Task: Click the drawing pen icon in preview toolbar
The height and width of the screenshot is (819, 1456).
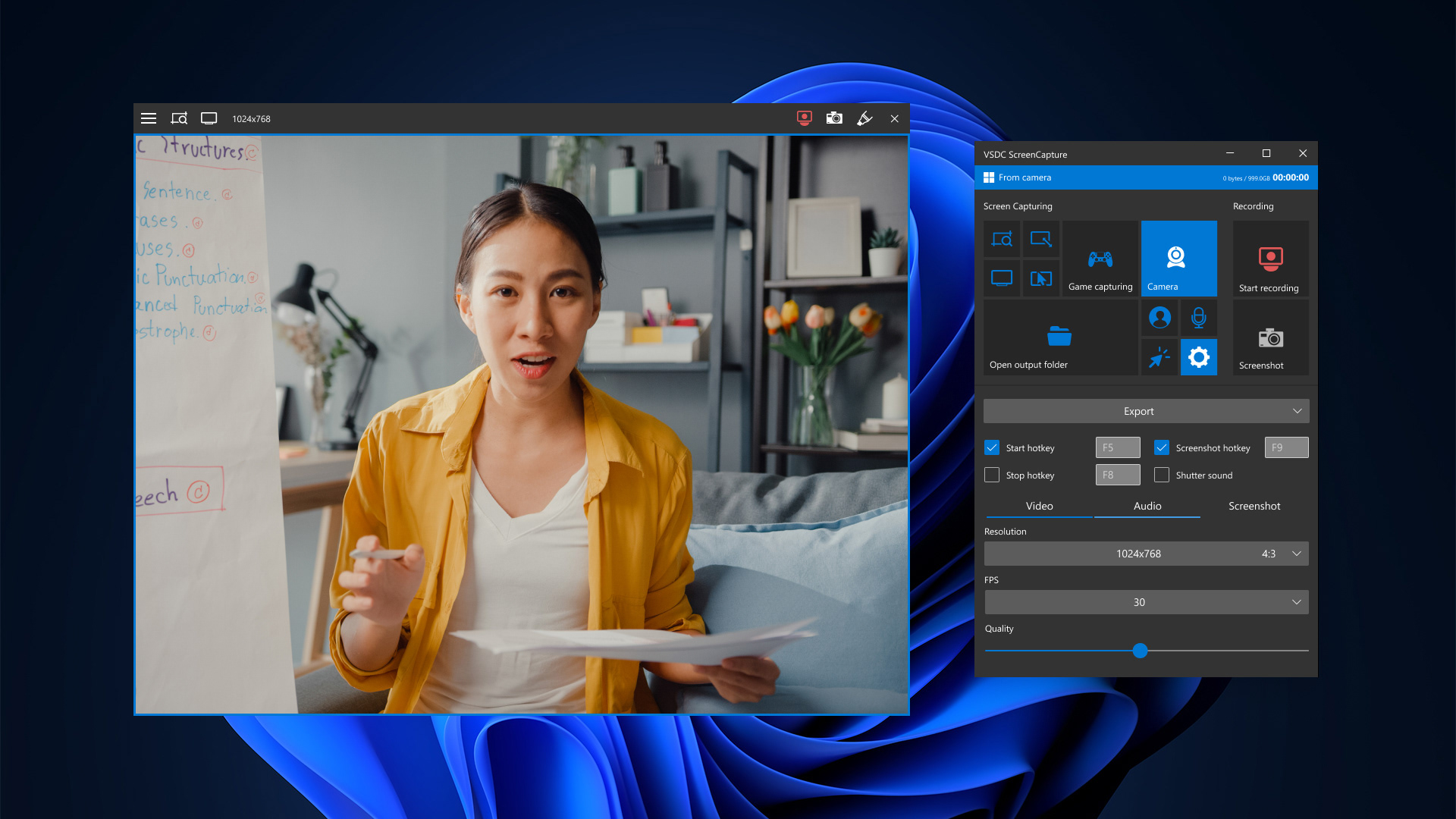Action: pyautogui.click(x=864, y=118)
